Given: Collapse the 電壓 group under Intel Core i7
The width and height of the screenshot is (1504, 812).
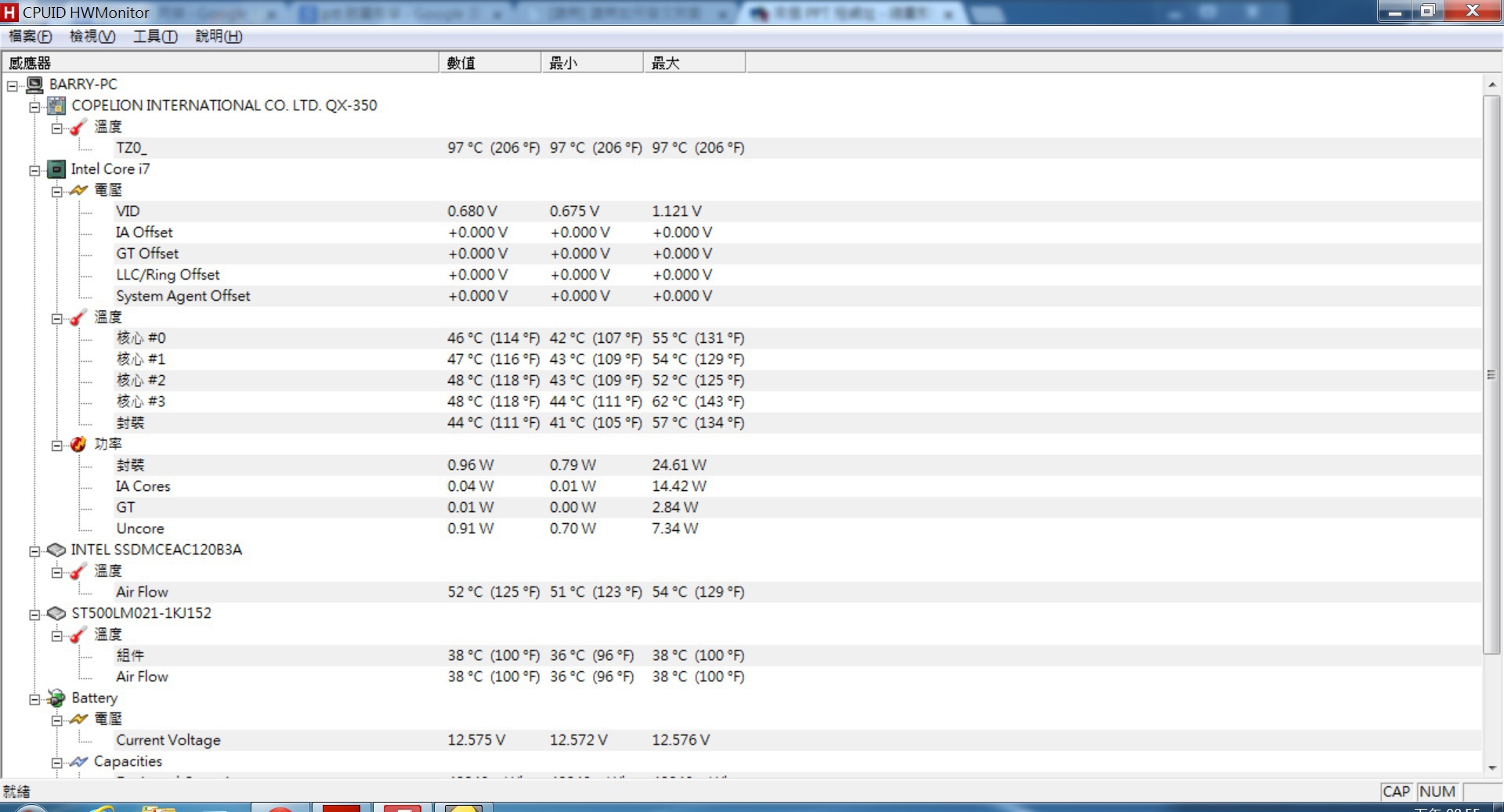Looking at the screenshot, I should (x=56, y=192).
